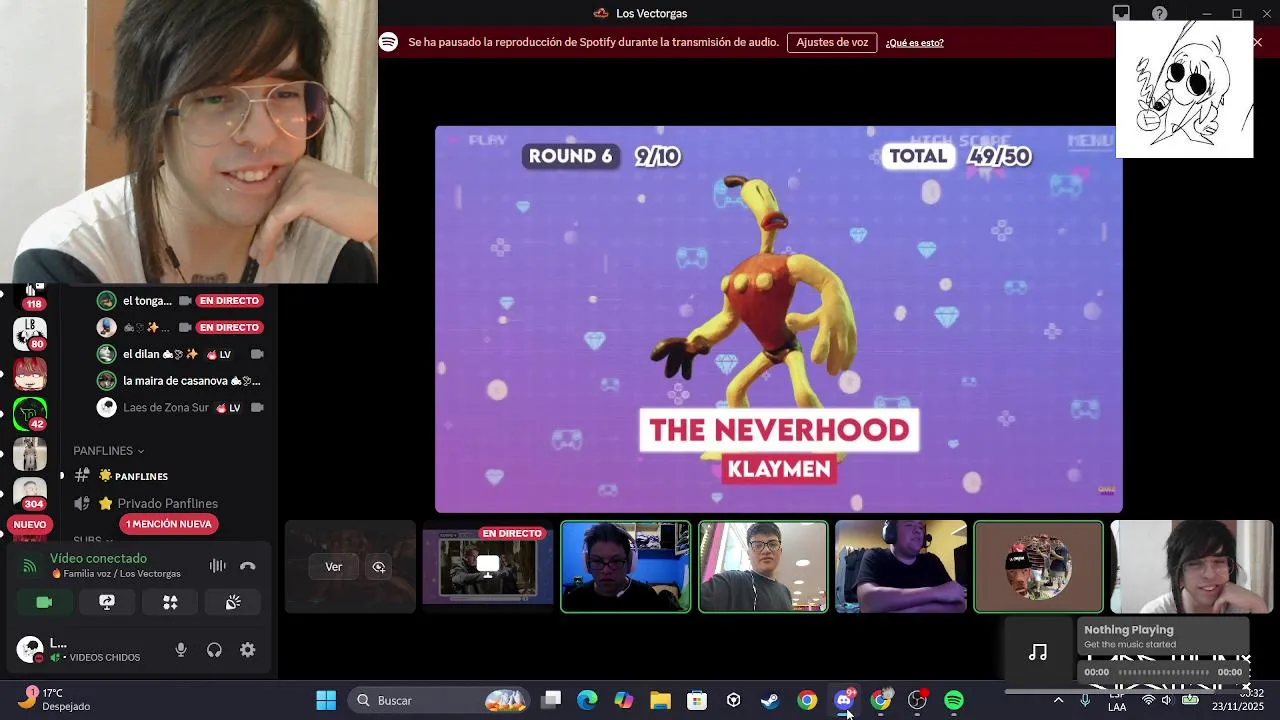The width and height of the screenshot is (1280, 720).
Task: Click the NUEVO unread indicator
Action: [x=29, y=524]
